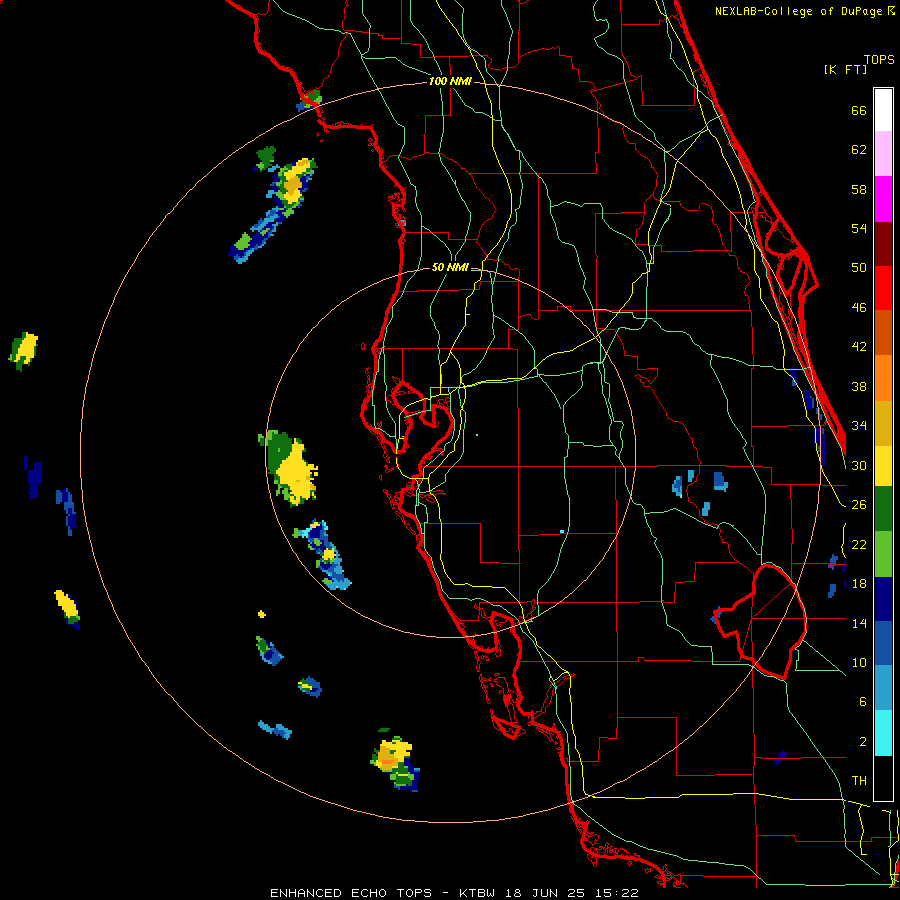Click the 'TH' threshold label
The width and height of the screenshot is (900, 900).
(859, 781)
